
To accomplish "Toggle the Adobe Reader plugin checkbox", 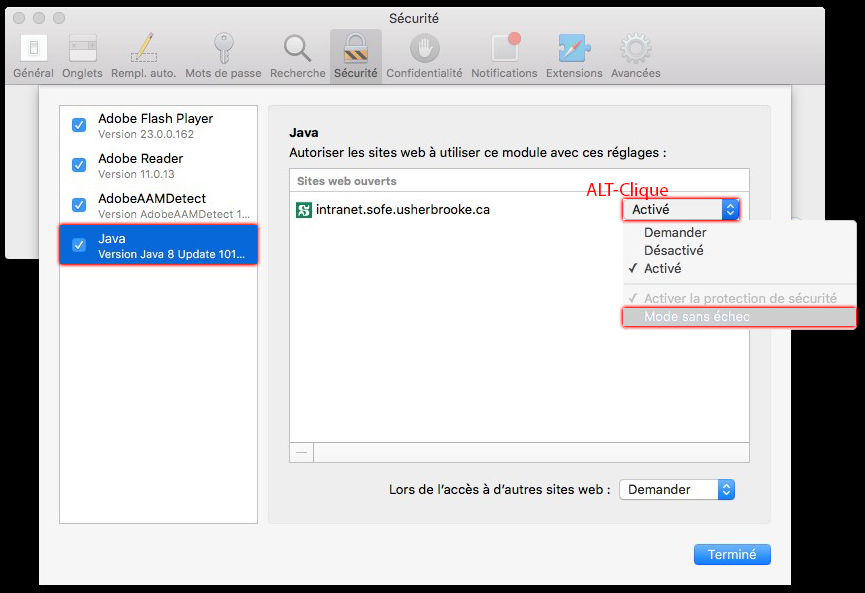I will pos(79,165).
